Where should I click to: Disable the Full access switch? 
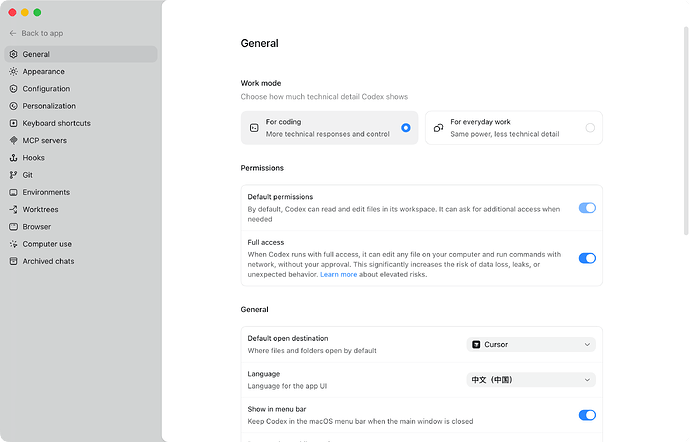[x=587, y=258]
